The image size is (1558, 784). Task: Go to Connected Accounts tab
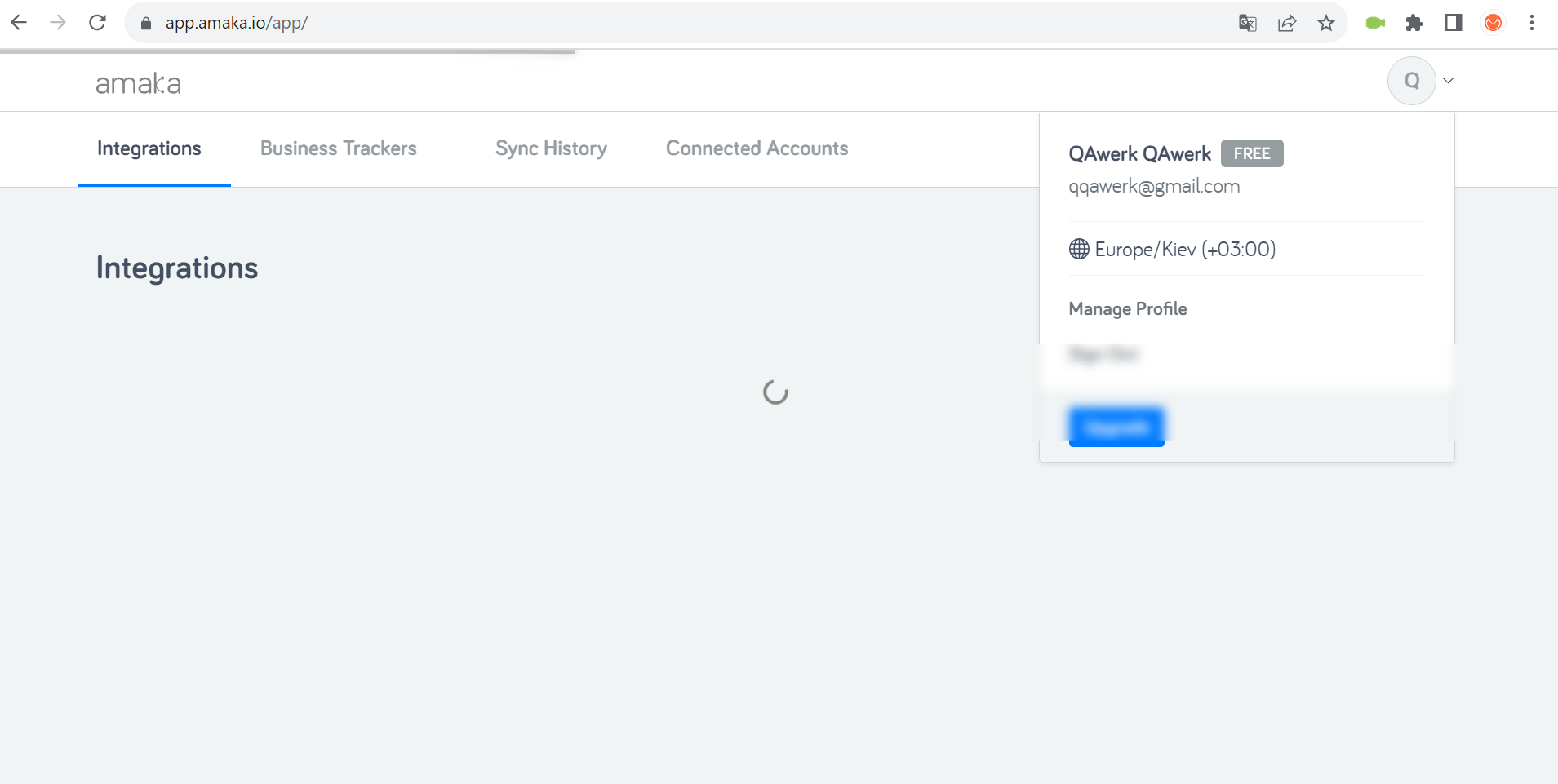757,148
